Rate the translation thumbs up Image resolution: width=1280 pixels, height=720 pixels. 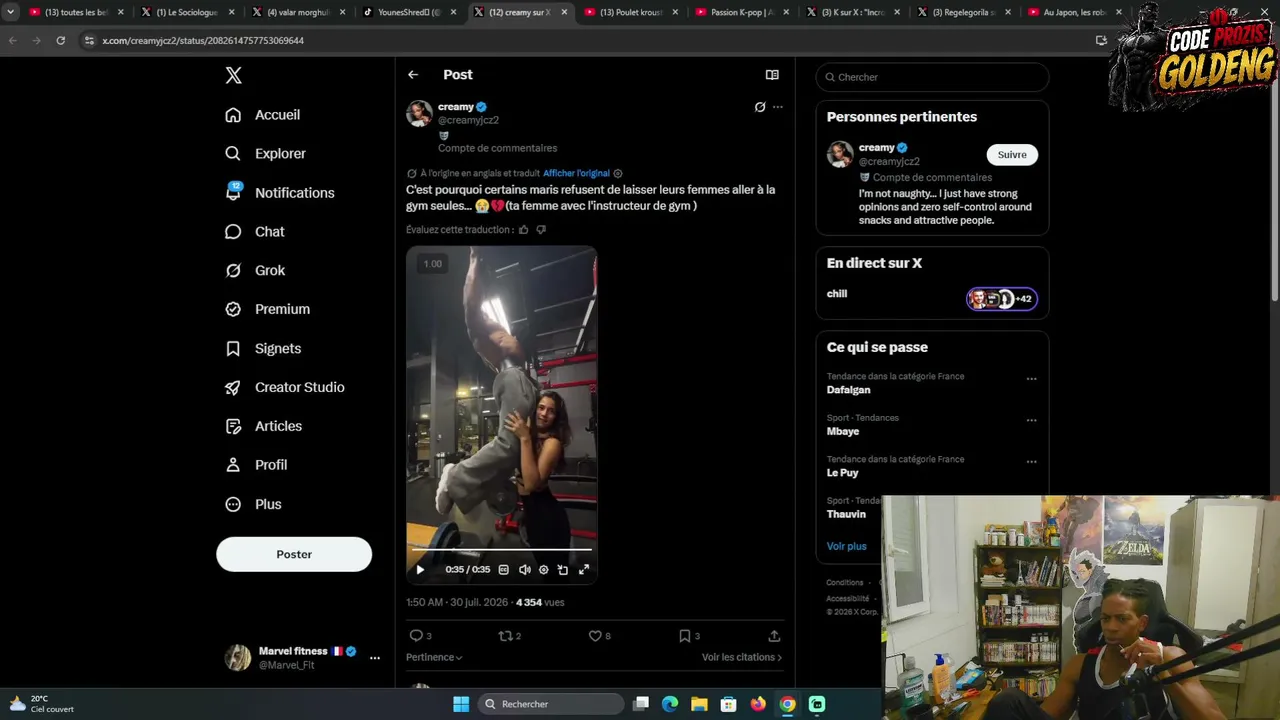(523, 230)
